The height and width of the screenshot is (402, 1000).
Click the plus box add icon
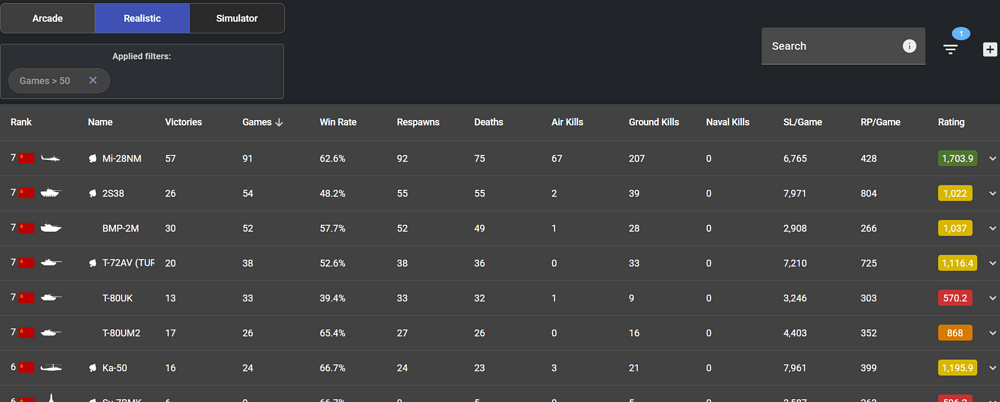tap(989, 49)
